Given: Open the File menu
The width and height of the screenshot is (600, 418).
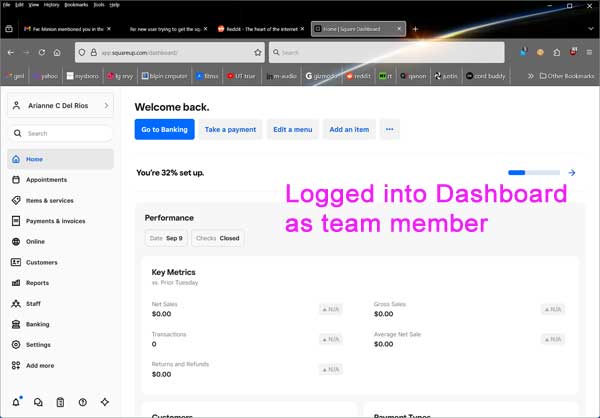Looking at the screenshot, I should [x=7, y=5].
